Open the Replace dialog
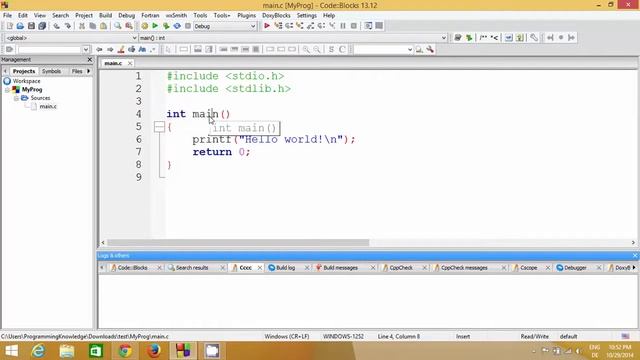The height and width of the screenshot is (360, 640). [x=129, y=26]
